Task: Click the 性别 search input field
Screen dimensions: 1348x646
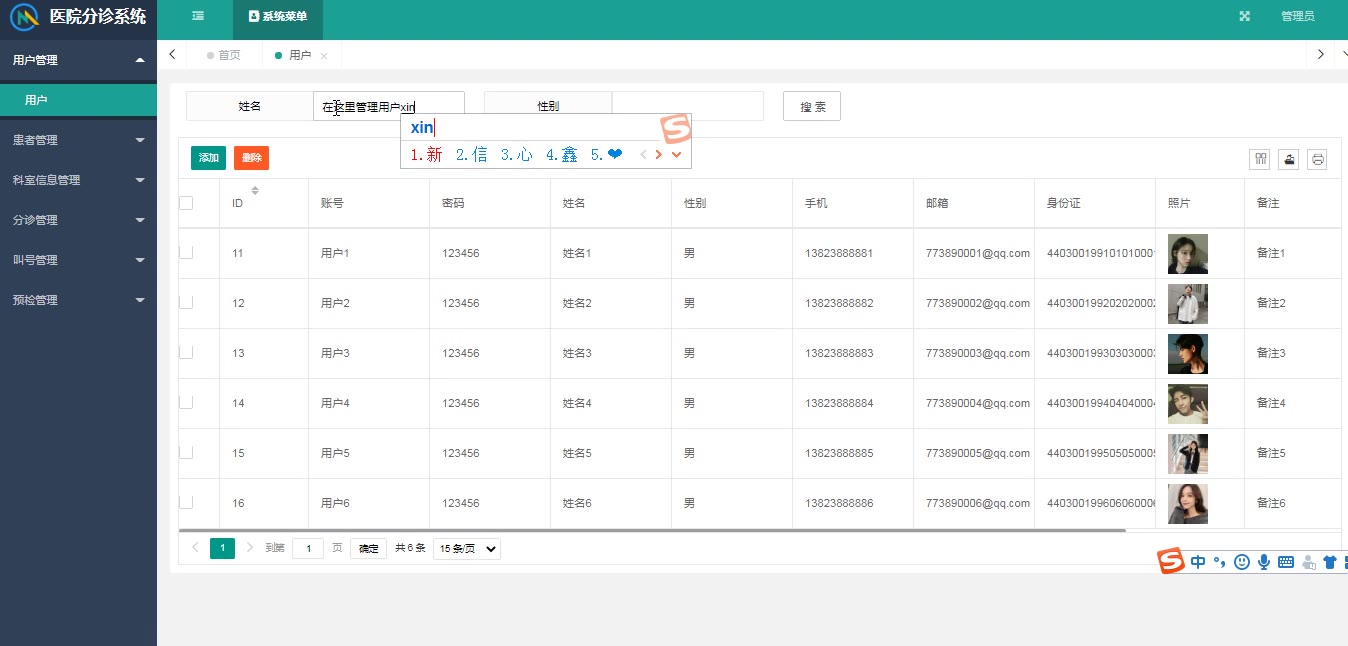Action: [687, 106]
